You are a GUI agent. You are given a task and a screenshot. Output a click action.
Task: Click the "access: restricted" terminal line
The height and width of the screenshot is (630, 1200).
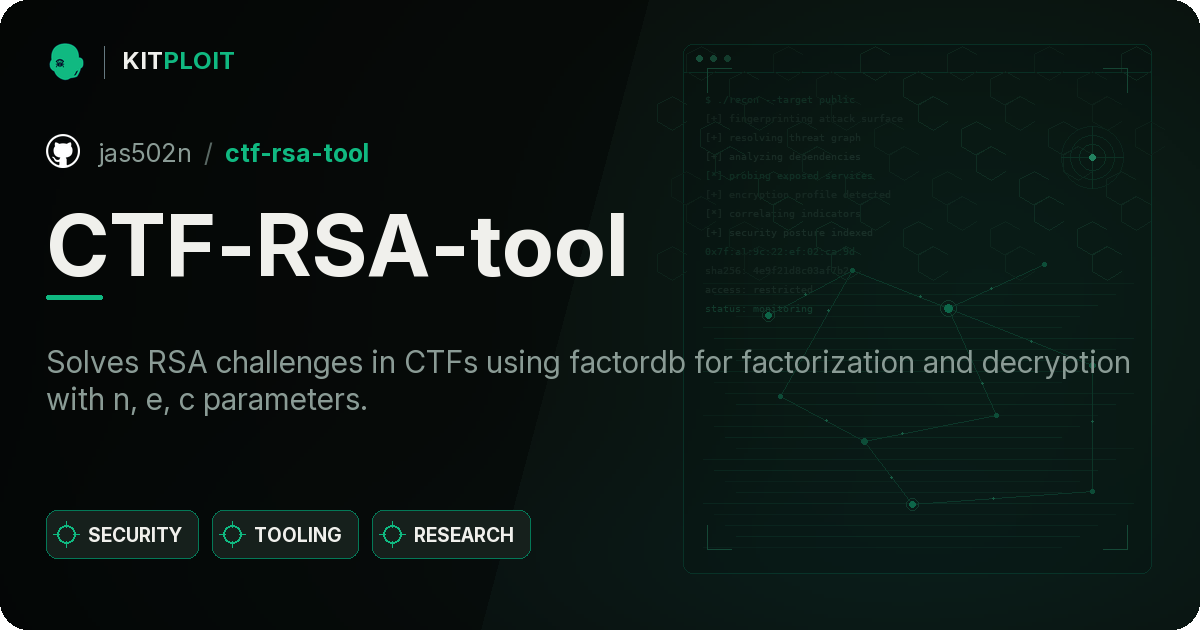(x=759, y=289)
